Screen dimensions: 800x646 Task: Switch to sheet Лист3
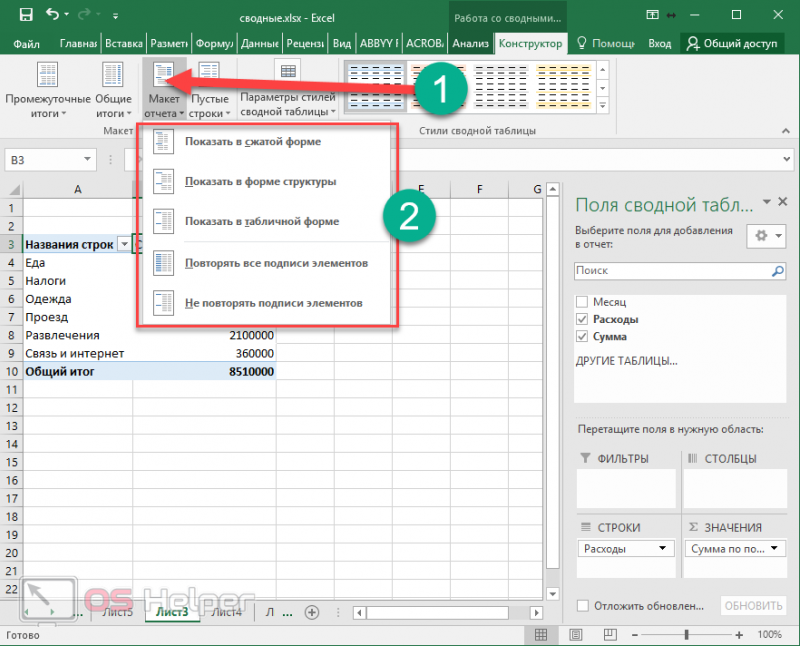click(172, 612)
